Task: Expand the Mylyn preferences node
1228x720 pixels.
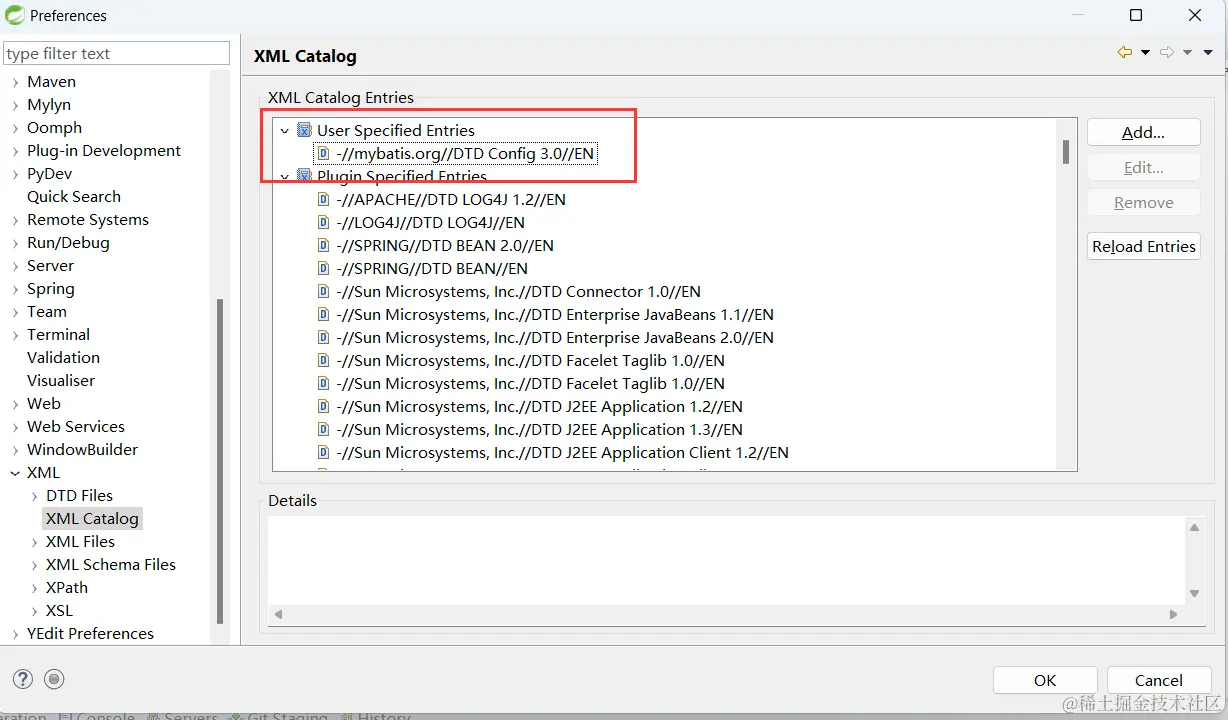Action: [15, 105]
